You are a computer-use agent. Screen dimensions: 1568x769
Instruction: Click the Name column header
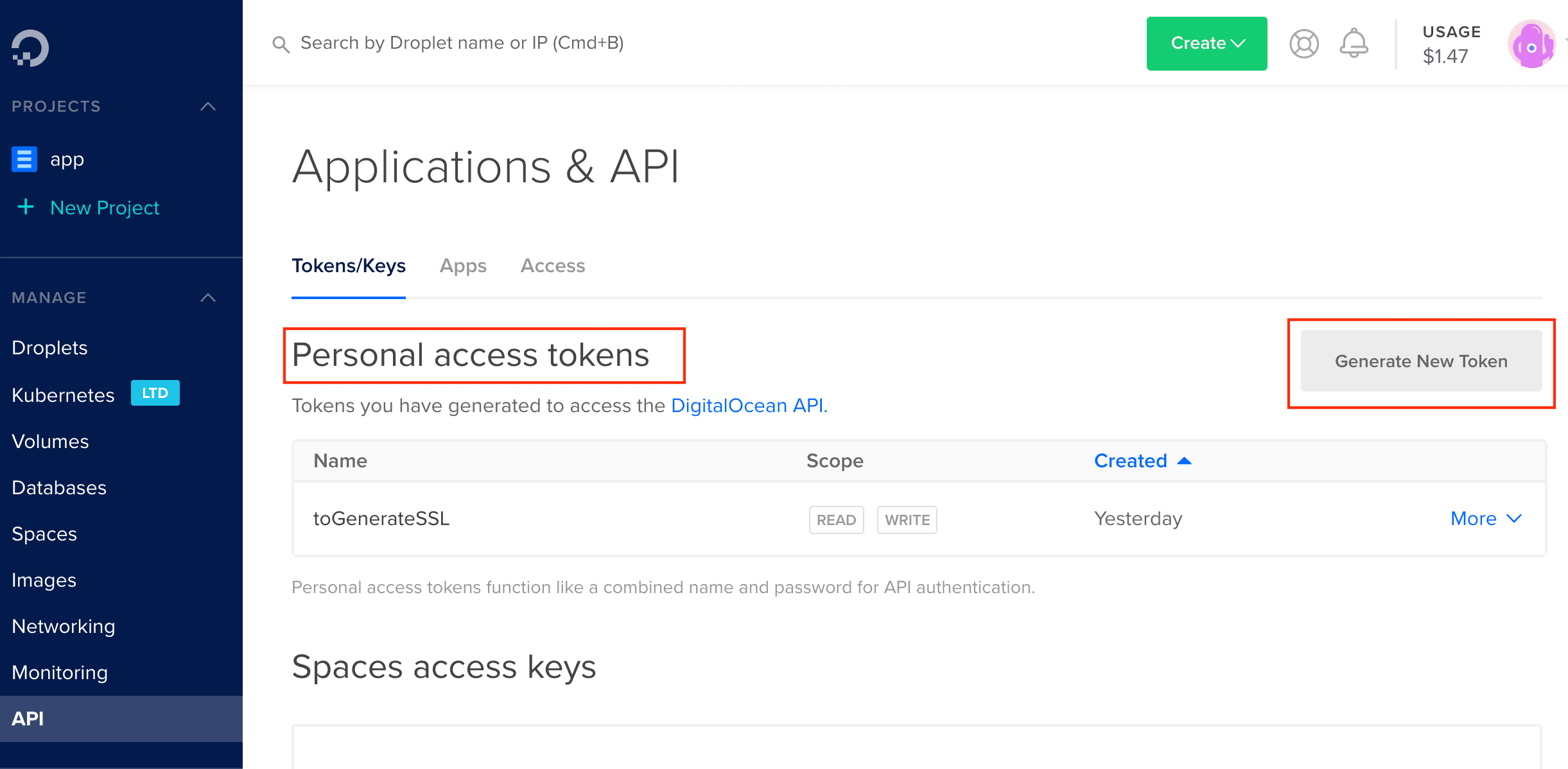click(x=340, y=461)
